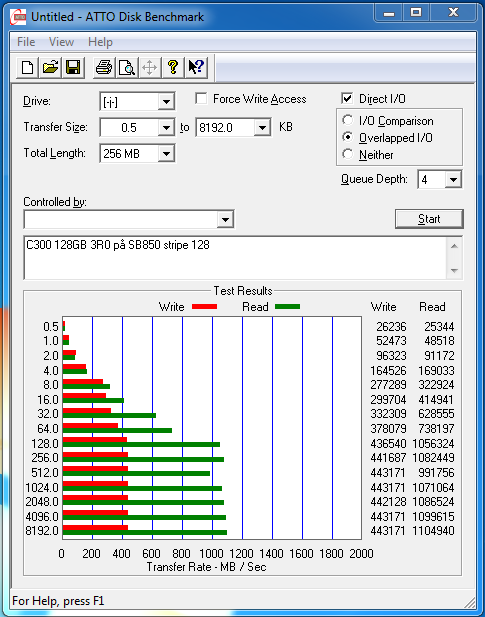485x617 pixels.
Task: Enable the Force Write Access checkbox
Action: (x=201, y=98)
